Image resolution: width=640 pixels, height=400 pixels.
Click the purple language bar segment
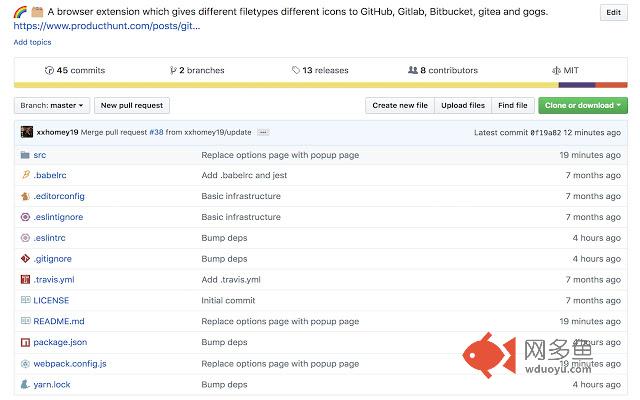click(x=577, y=85)
